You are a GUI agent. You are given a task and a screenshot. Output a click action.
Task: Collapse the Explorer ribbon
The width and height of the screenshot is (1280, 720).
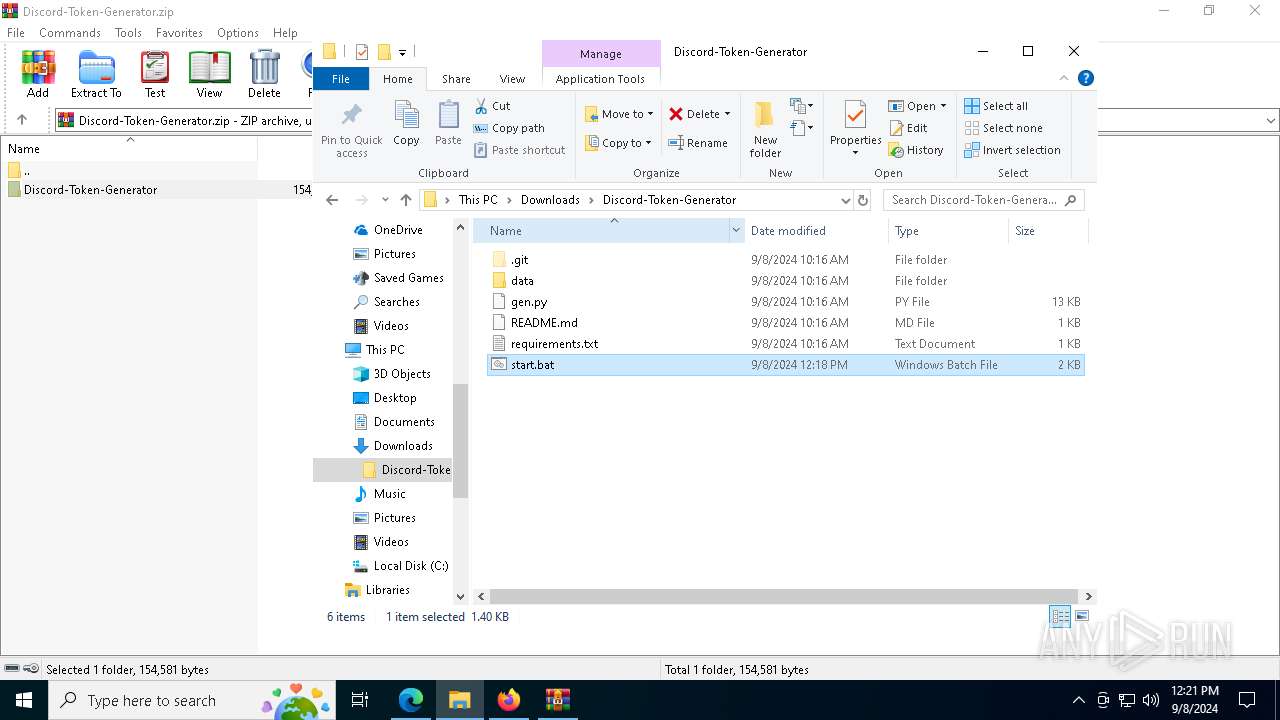(x=1064, y=78)
